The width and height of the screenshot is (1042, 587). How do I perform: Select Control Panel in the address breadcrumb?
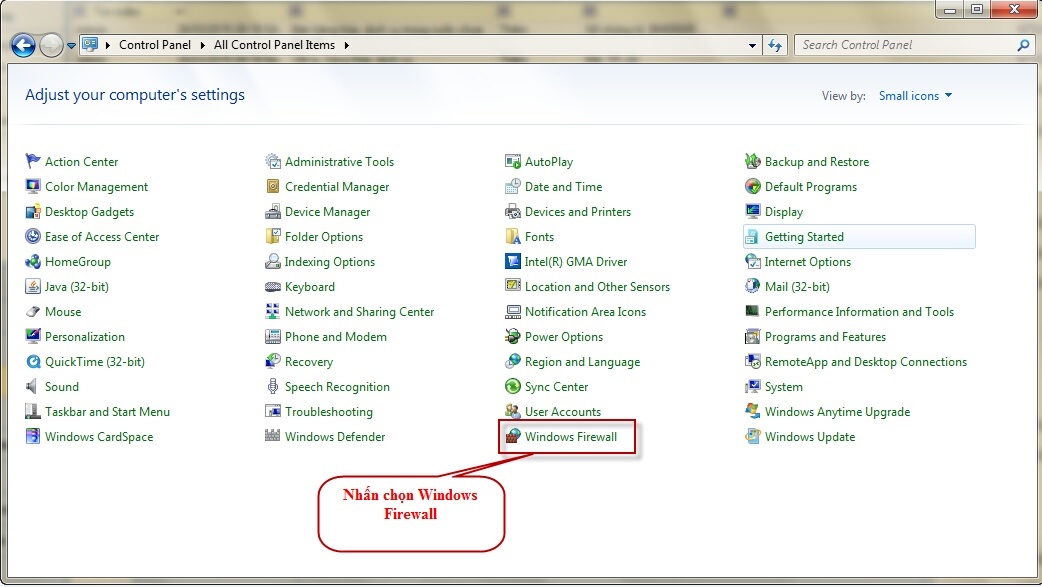pos(155,45)
